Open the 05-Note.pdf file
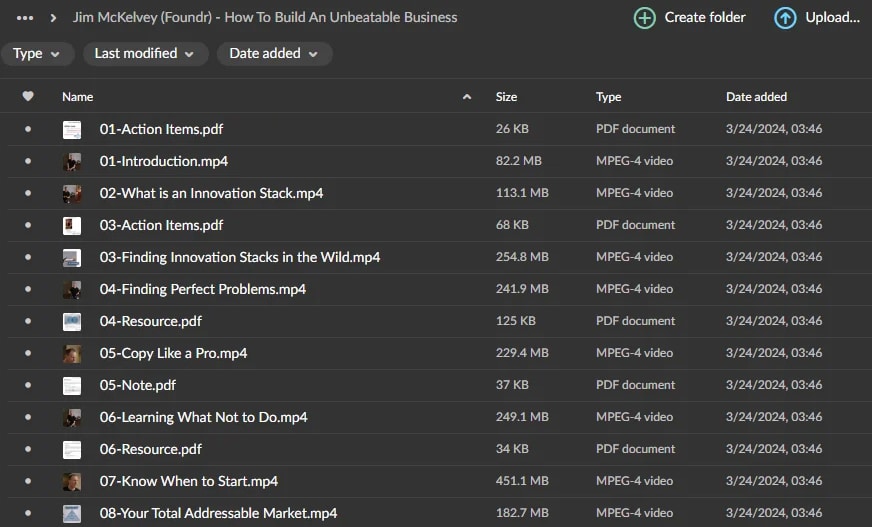Screen dimensions: 872x527 pyautogui.click(x=137, y=385)
